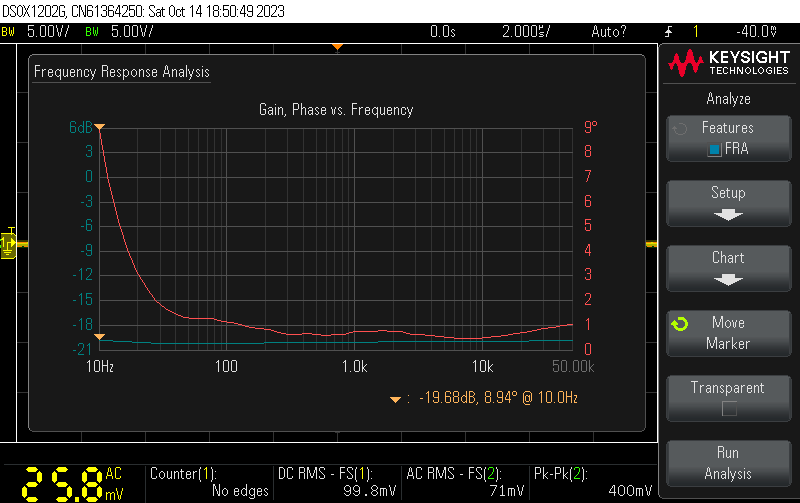Click the -21 gain axis label
Screen dimensions: 800x503
click(x=82, y=349)
